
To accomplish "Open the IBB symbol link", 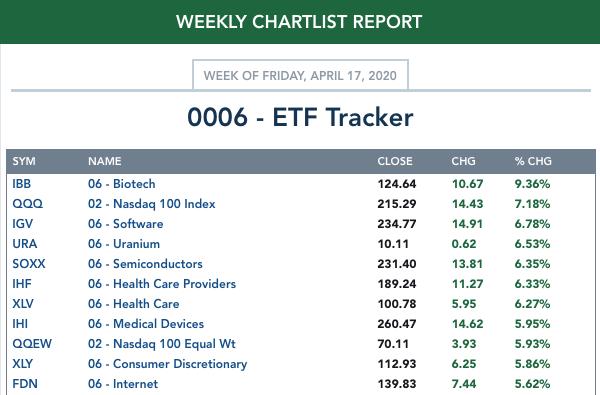I will (x=21, y=184).
